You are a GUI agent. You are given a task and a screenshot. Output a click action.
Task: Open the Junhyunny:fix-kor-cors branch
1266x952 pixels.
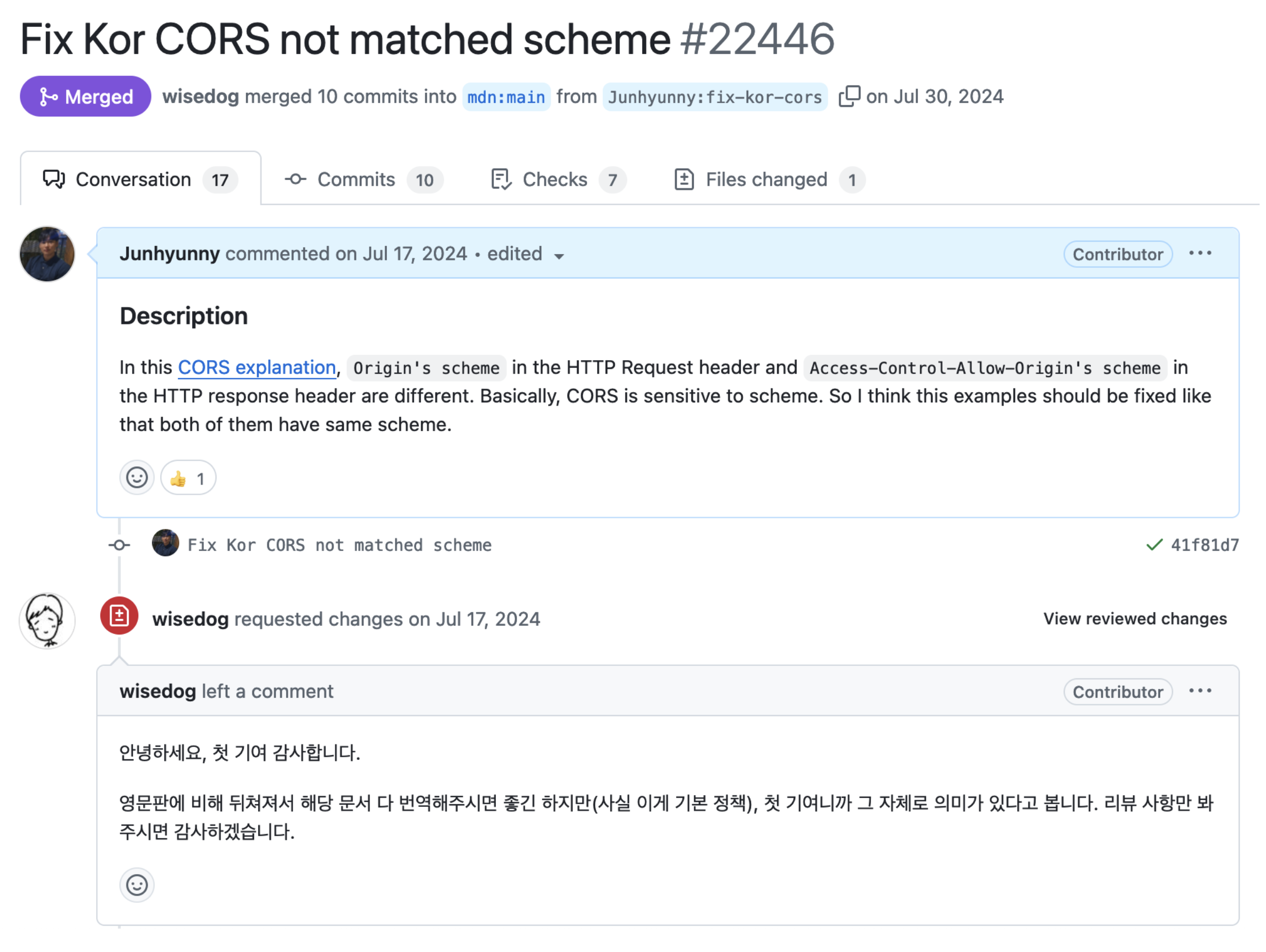(x=714, y=97)
